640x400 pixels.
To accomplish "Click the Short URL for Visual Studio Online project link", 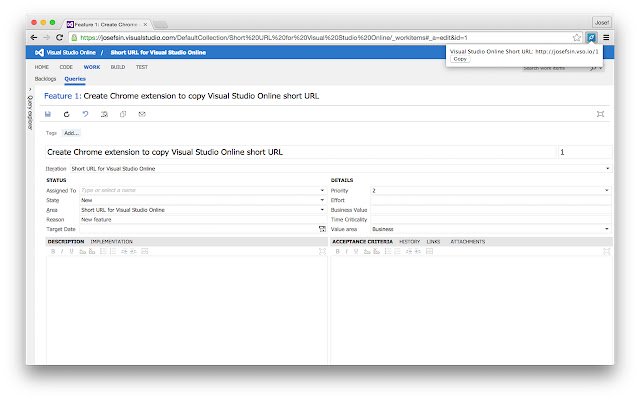I will [158, 53].
